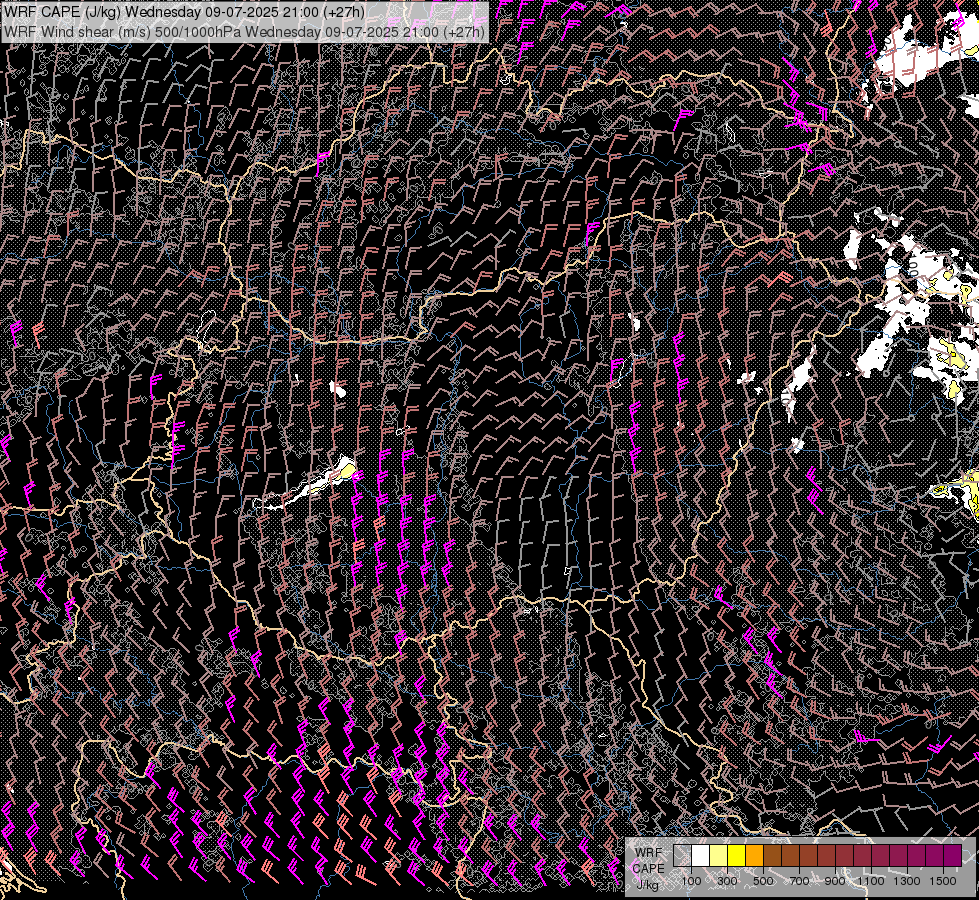The width and height of the screenshot is (979, 900).
Task: Click the legend label '100'
Action: [691, 881]
